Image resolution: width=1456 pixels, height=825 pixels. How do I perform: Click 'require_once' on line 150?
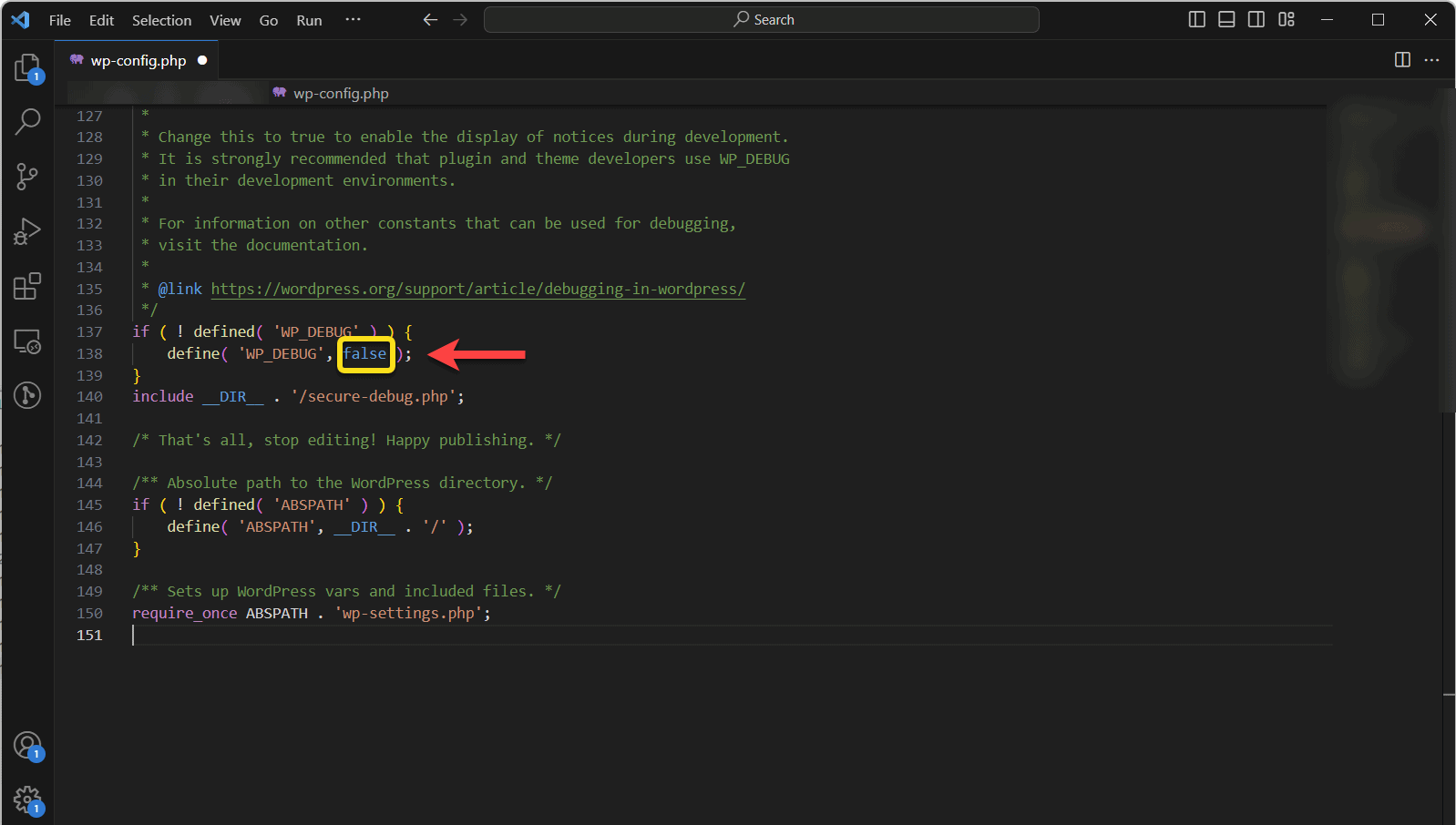185,613
